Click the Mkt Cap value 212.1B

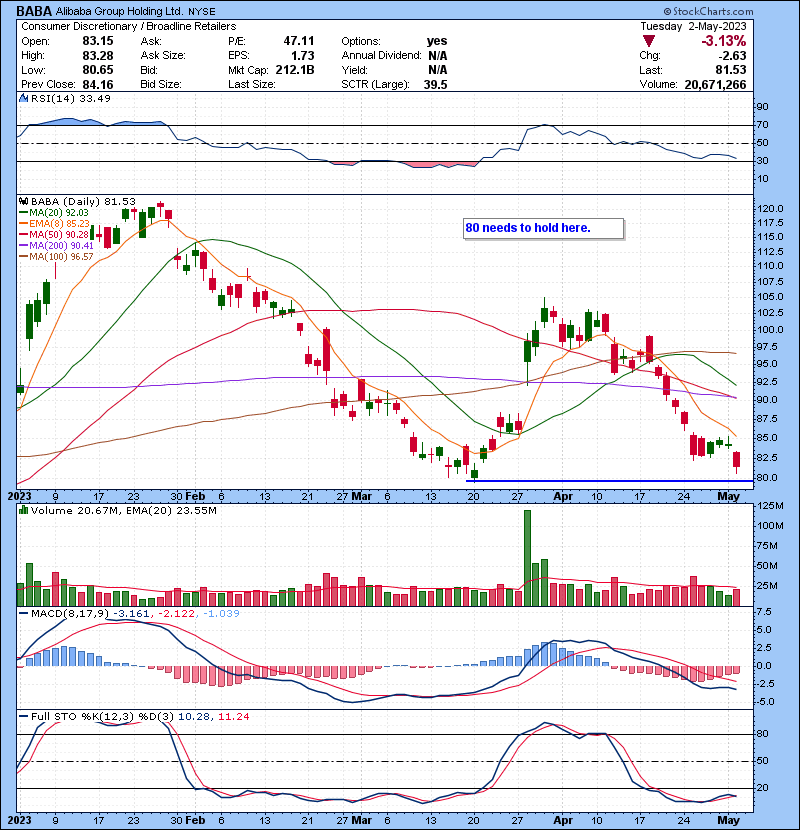coord(295,70)
